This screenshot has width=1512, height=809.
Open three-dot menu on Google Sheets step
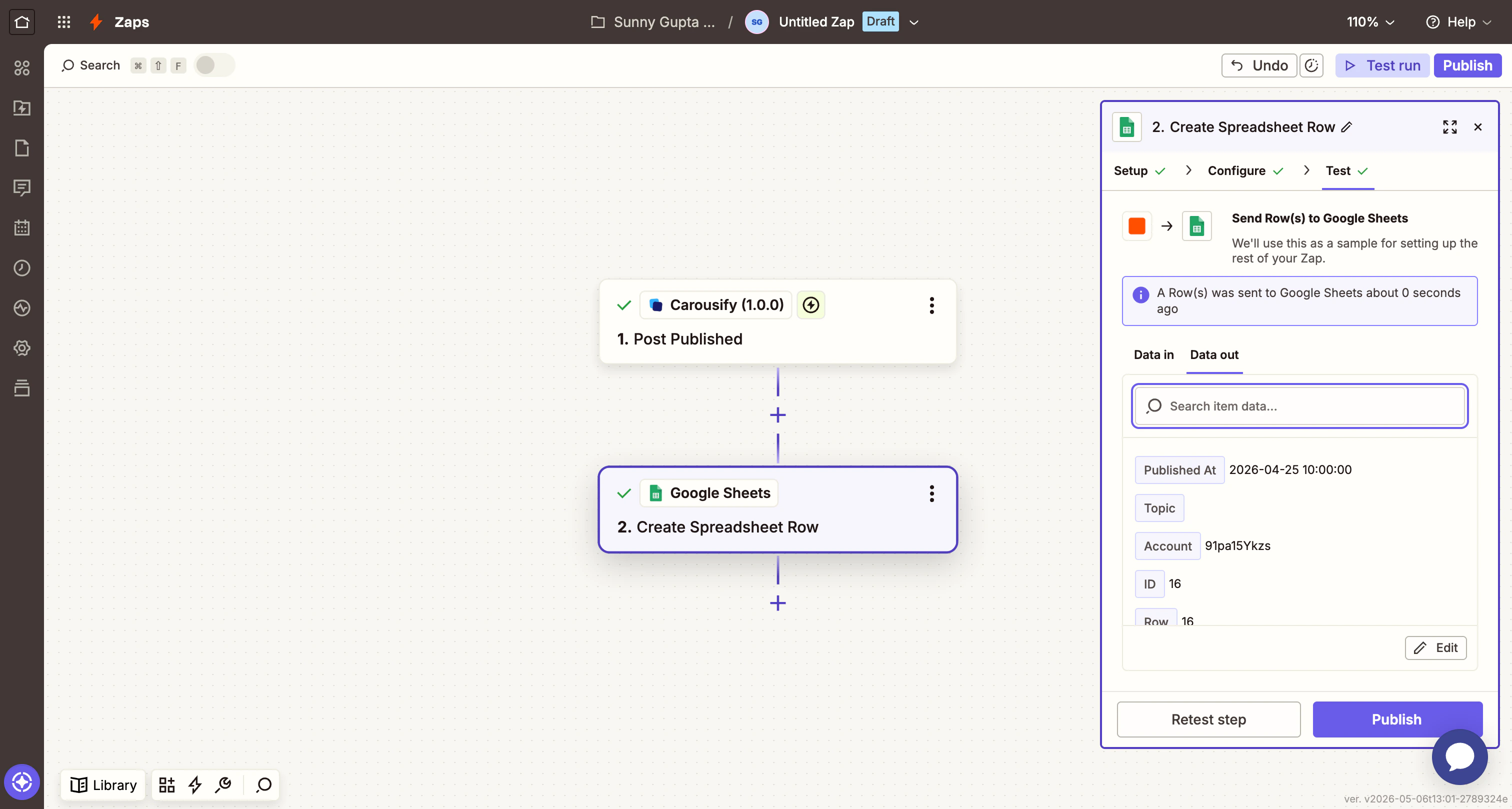click(931, 493)
